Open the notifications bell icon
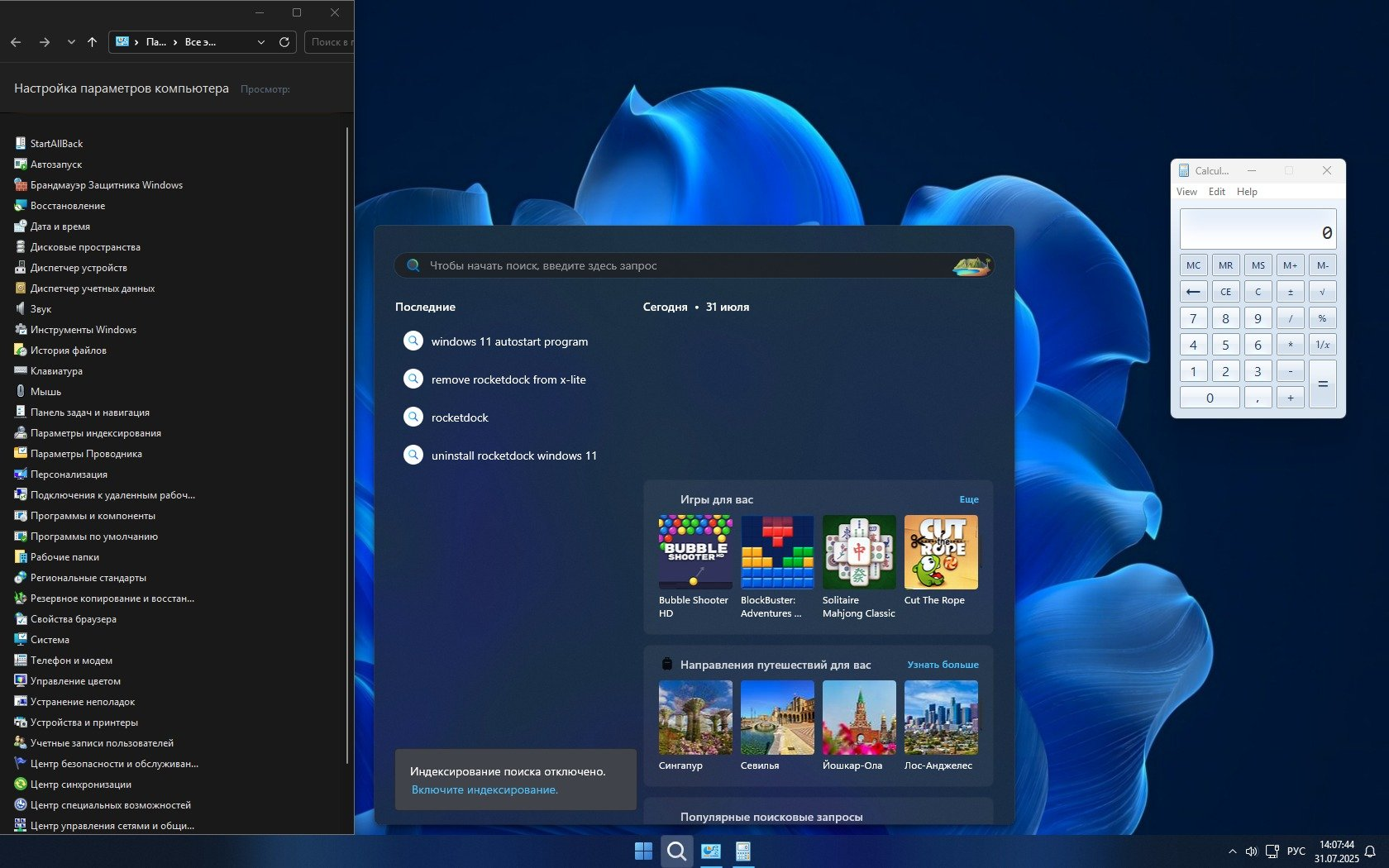The width and height of the screenshot is (1389, 868). [1370, 851]
